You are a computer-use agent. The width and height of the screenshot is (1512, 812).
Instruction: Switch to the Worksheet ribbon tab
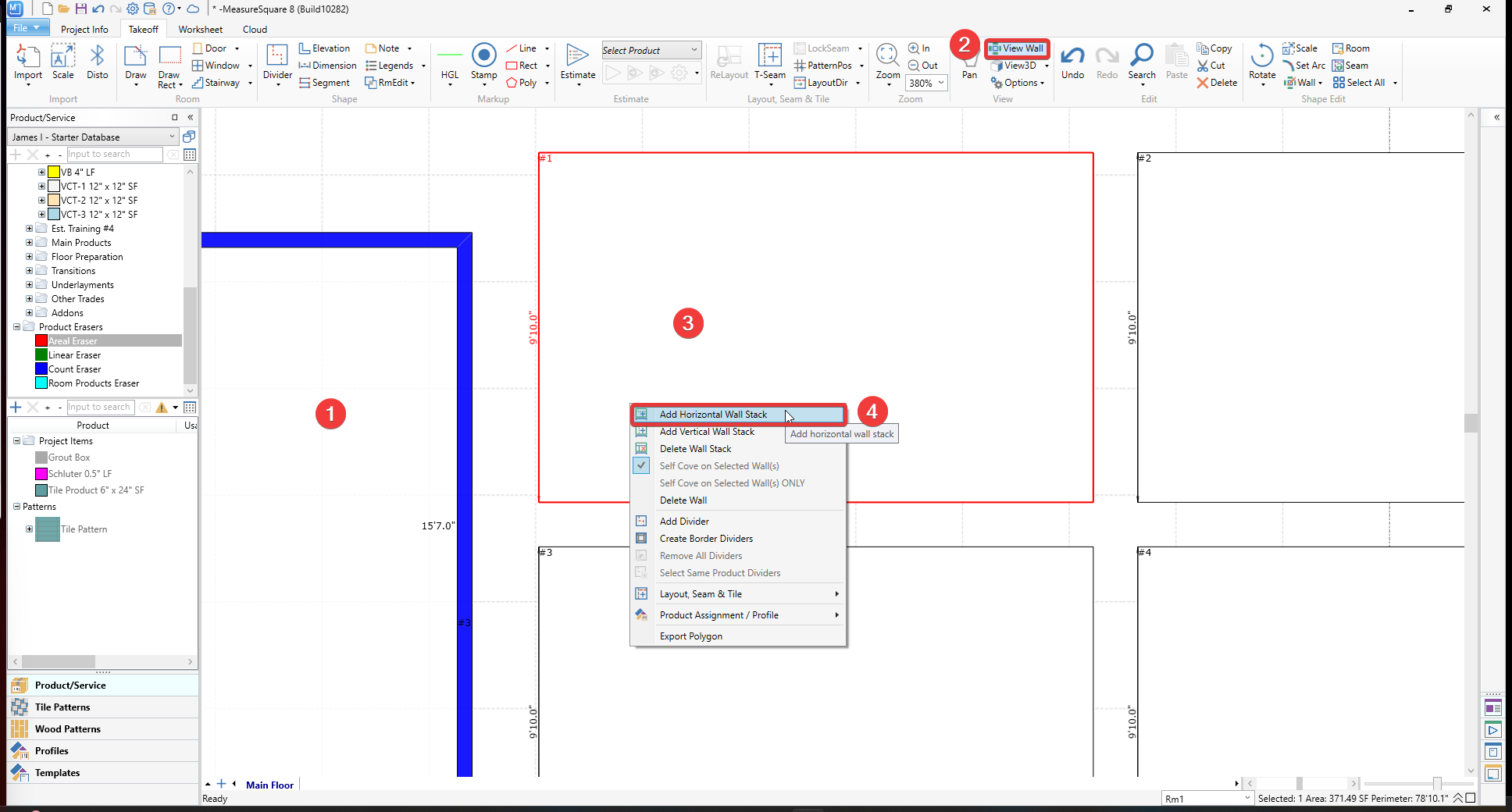click(200, 30)
